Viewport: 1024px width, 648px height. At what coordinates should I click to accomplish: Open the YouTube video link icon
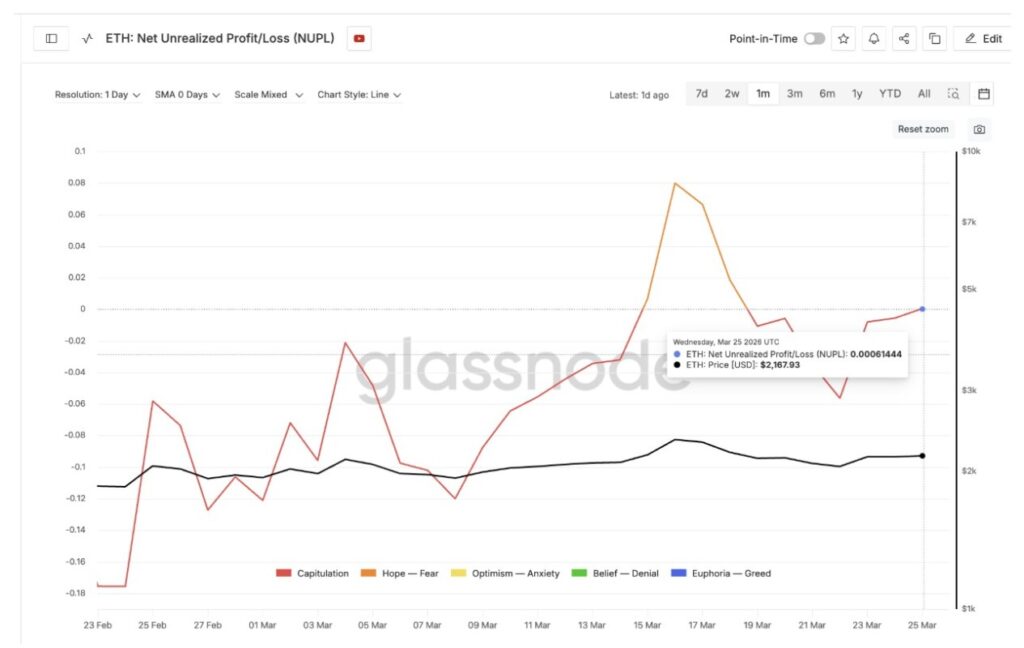pos(359,39)
